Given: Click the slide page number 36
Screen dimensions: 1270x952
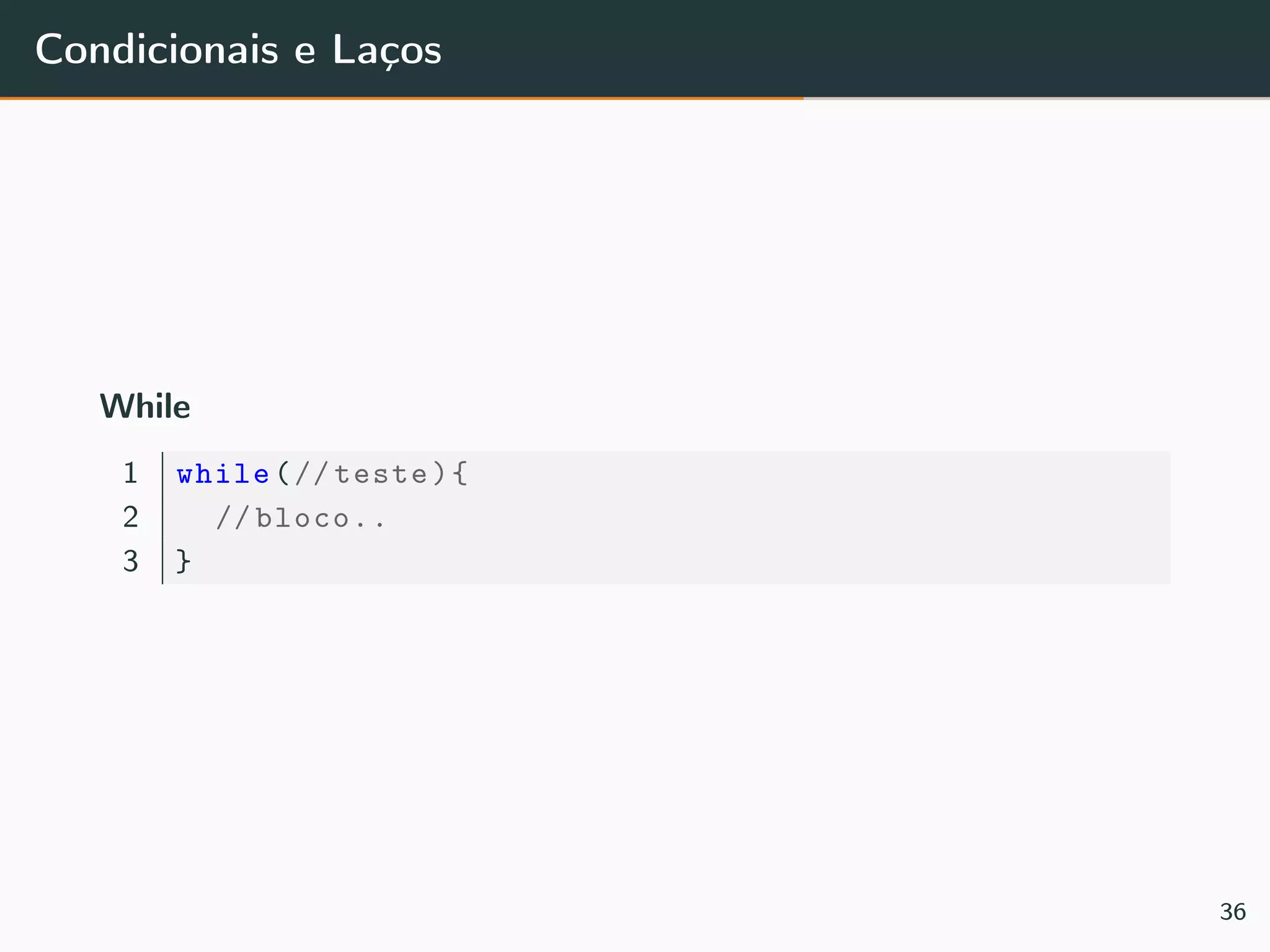Looking at the screenshot, I should pyautogui.click(x=1233, y=912).
